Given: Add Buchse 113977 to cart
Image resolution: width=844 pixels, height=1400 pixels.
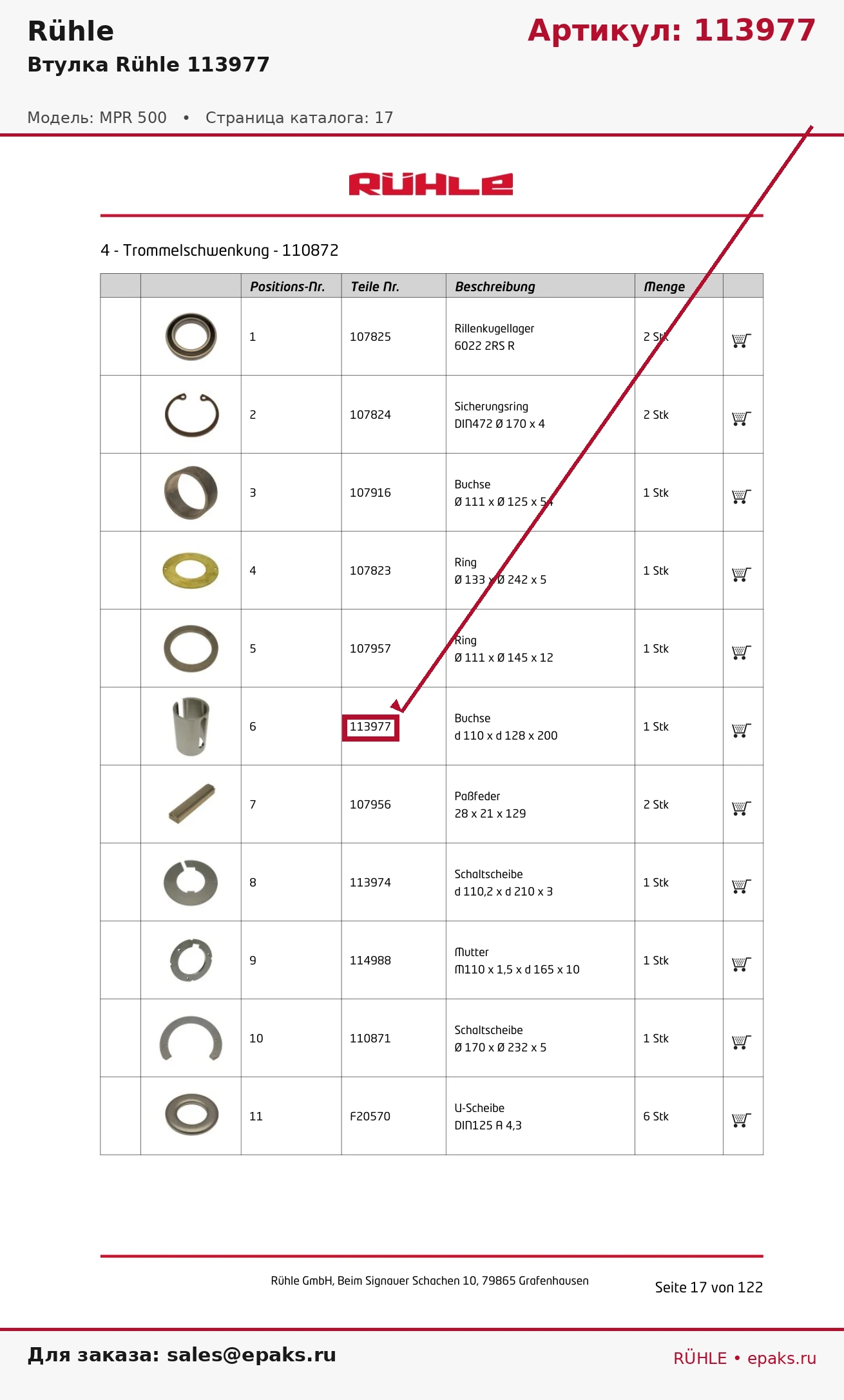Looking at the screenshot, I should point(742,731).
